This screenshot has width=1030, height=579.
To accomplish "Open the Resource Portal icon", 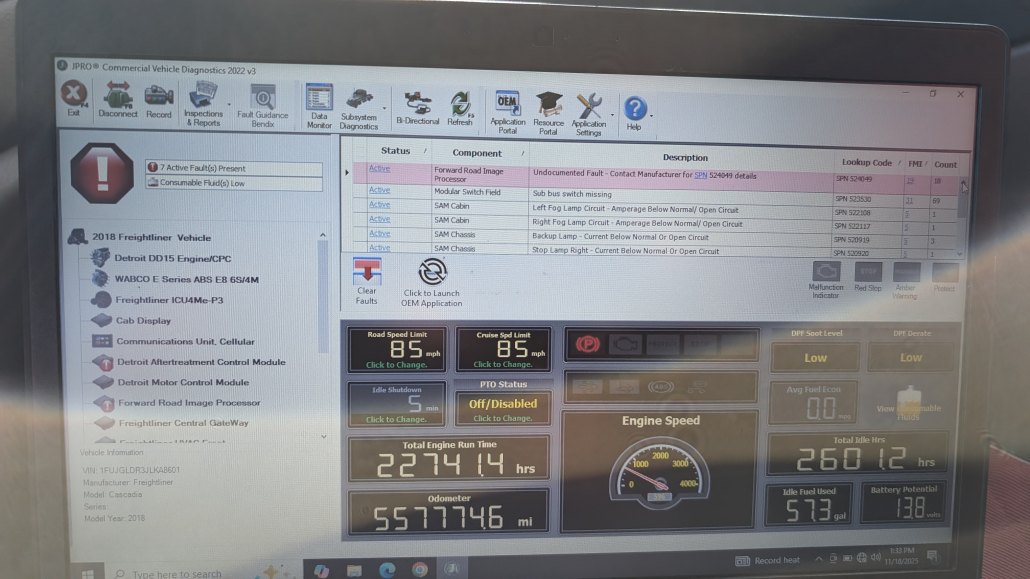I will (x=548, y=111).
